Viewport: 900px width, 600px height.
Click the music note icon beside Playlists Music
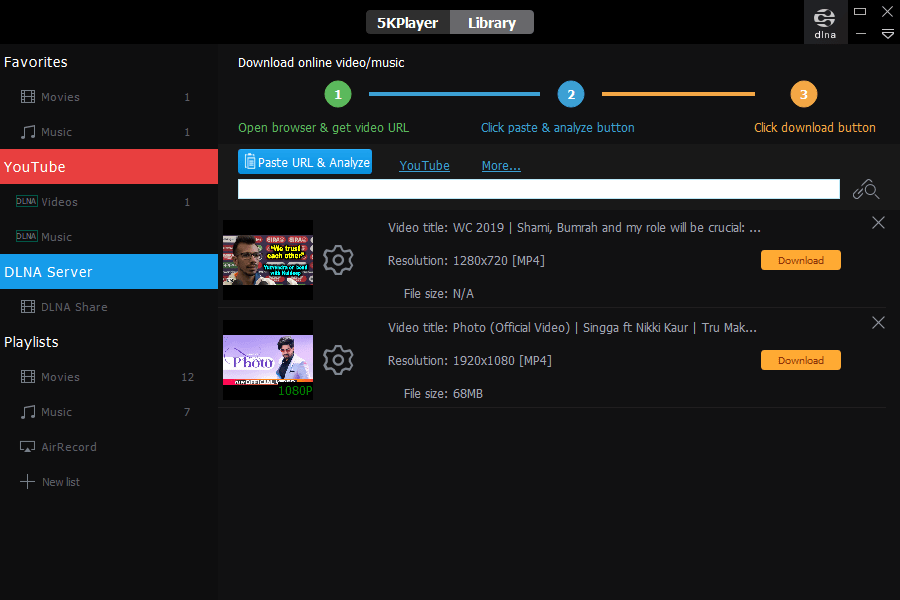pos(28,412)
